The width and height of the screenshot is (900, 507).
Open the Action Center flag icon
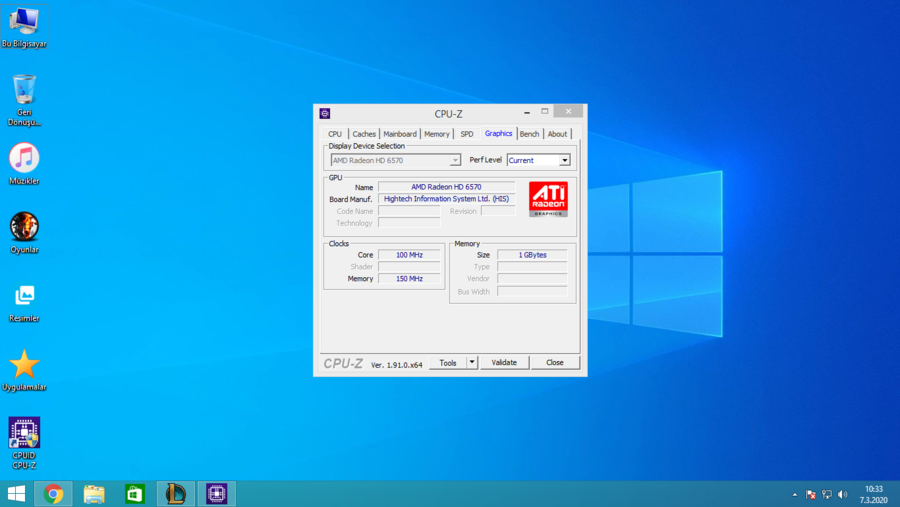click(810, 494)
